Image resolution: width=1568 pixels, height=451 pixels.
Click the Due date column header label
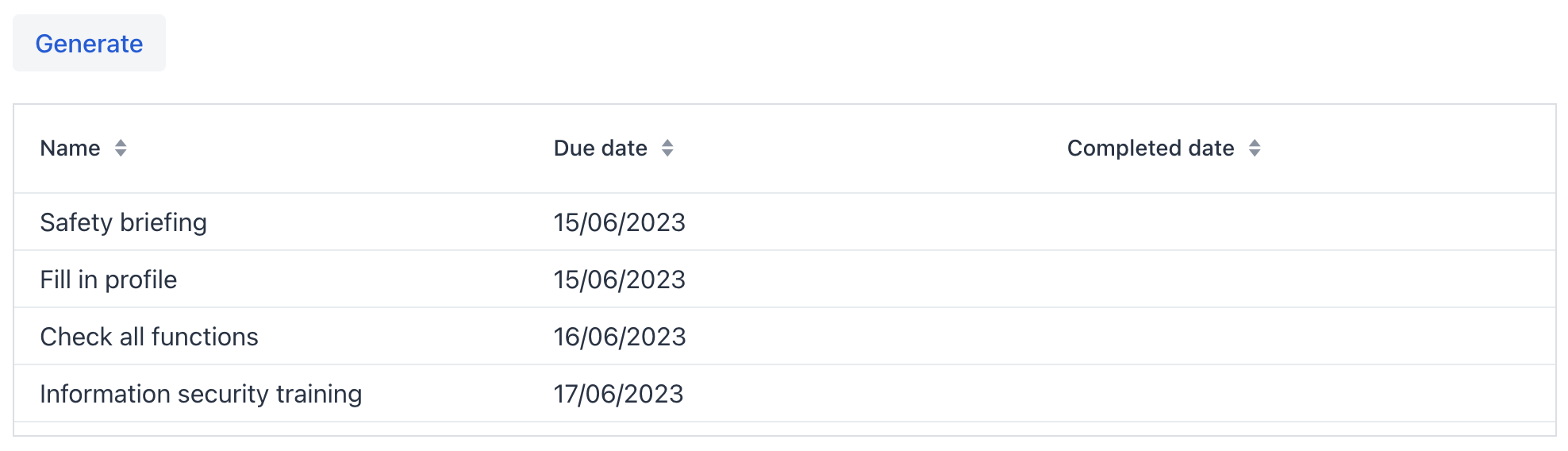(600, 148)
